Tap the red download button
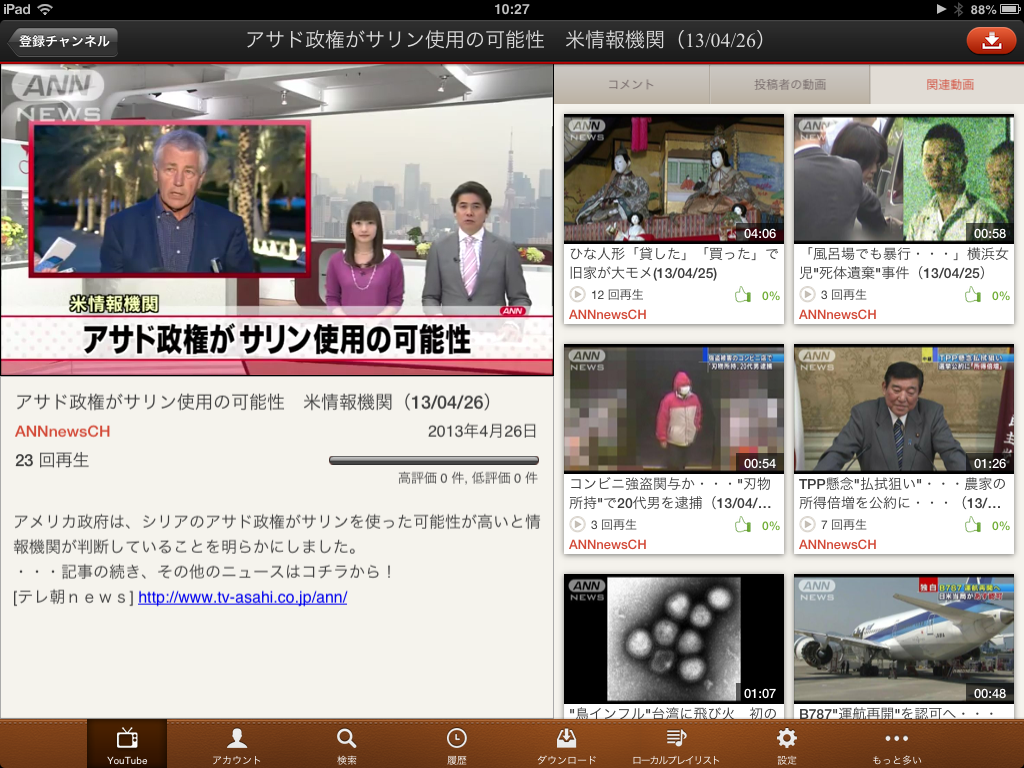The width and height of the screenshot is (1024, 768). point(991,40)
